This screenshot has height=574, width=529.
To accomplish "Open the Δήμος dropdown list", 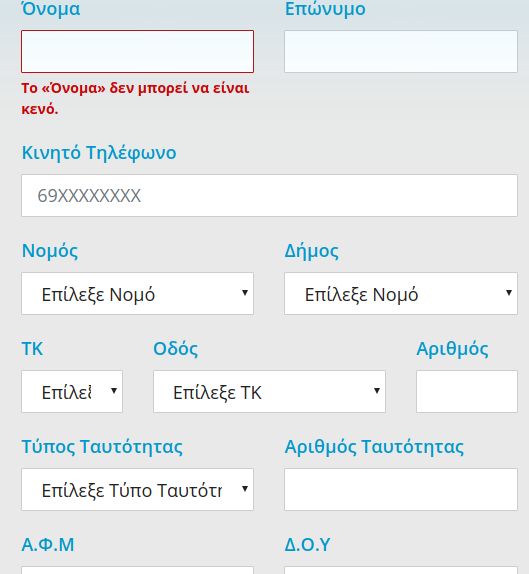I will (x=401, y=293).
